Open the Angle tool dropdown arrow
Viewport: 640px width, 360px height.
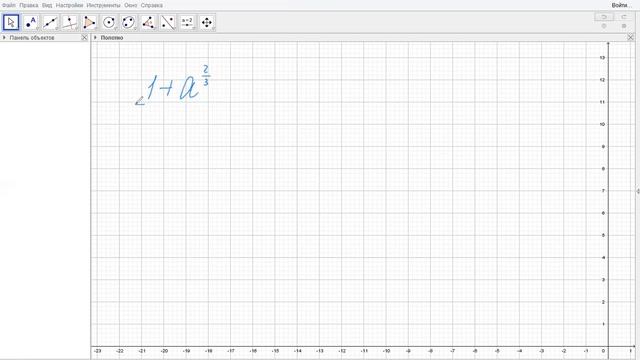(155, 29)
